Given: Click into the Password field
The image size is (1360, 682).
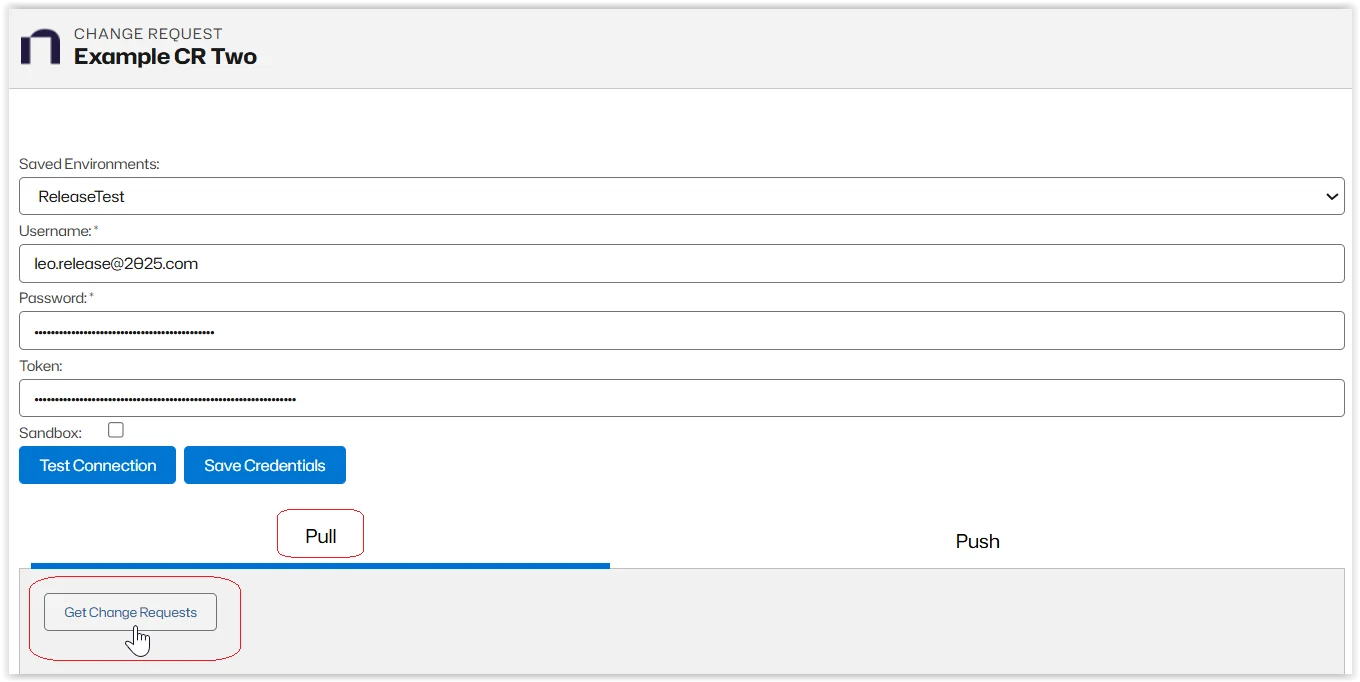Looking at the screenshot, I should tap(680, 331).
